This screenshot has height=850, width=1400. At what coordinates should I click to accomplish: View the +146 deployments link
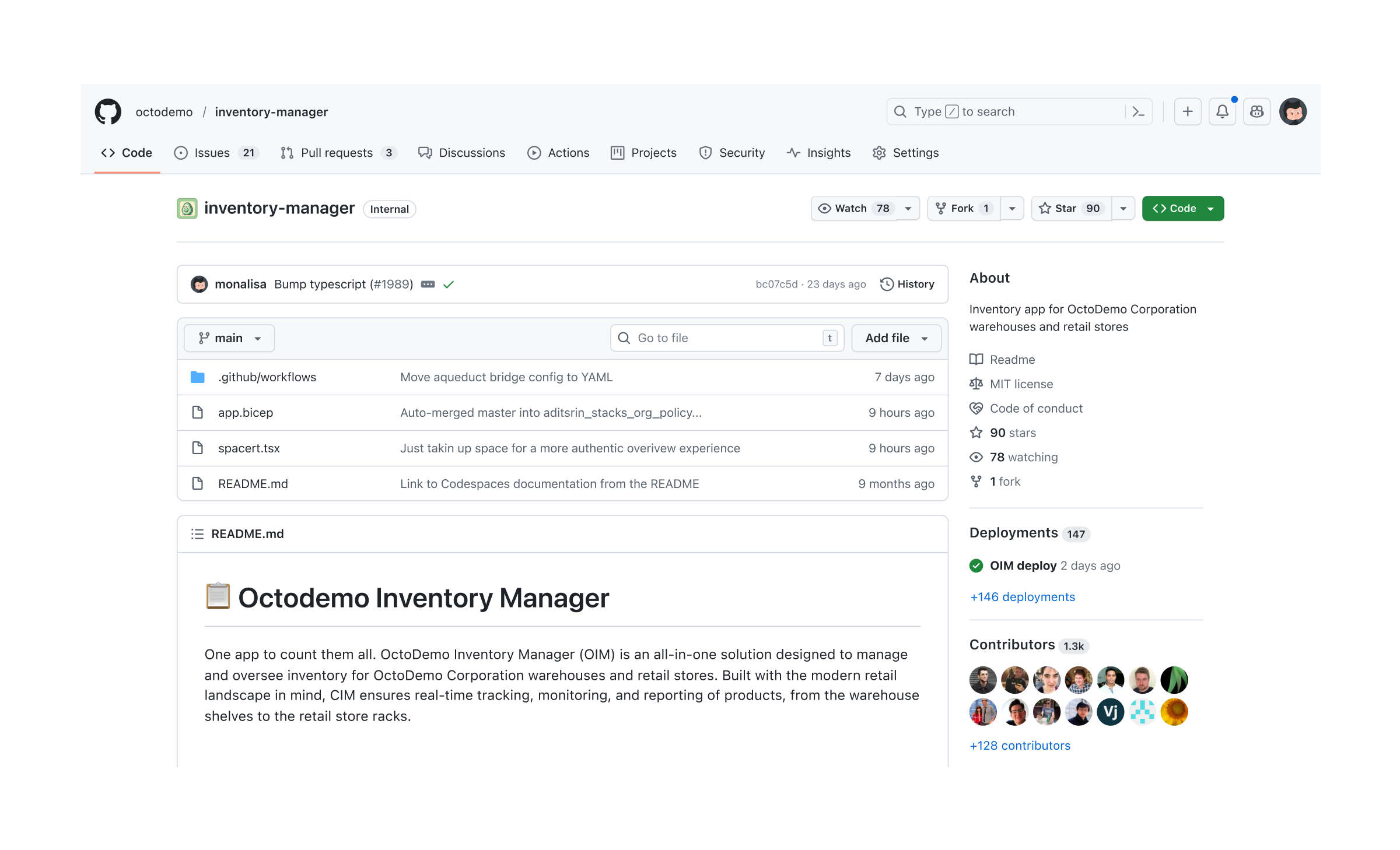(1022, 596)
